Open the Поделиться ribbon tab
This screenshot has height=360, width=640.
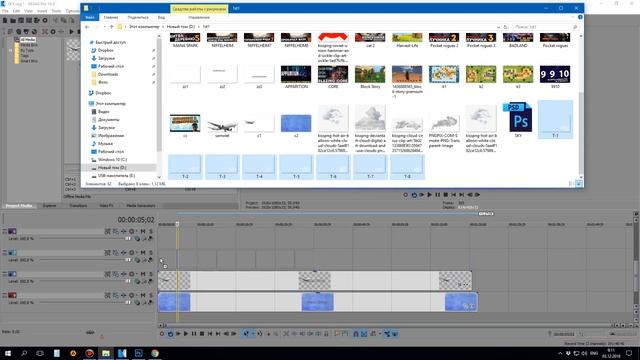(x=138, y=17)
